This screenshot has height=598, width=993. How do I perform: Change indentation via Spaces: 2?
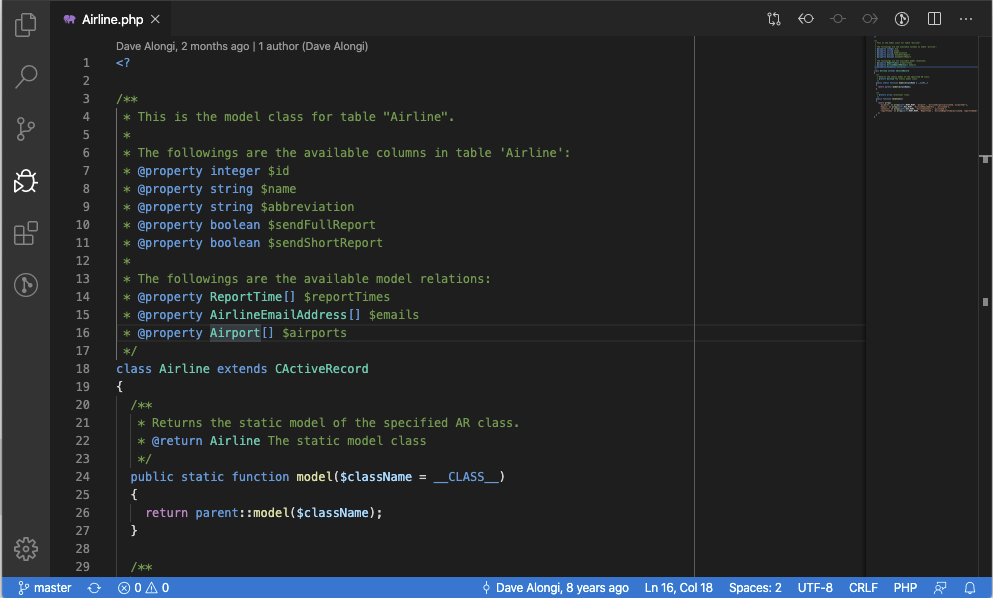755,588
